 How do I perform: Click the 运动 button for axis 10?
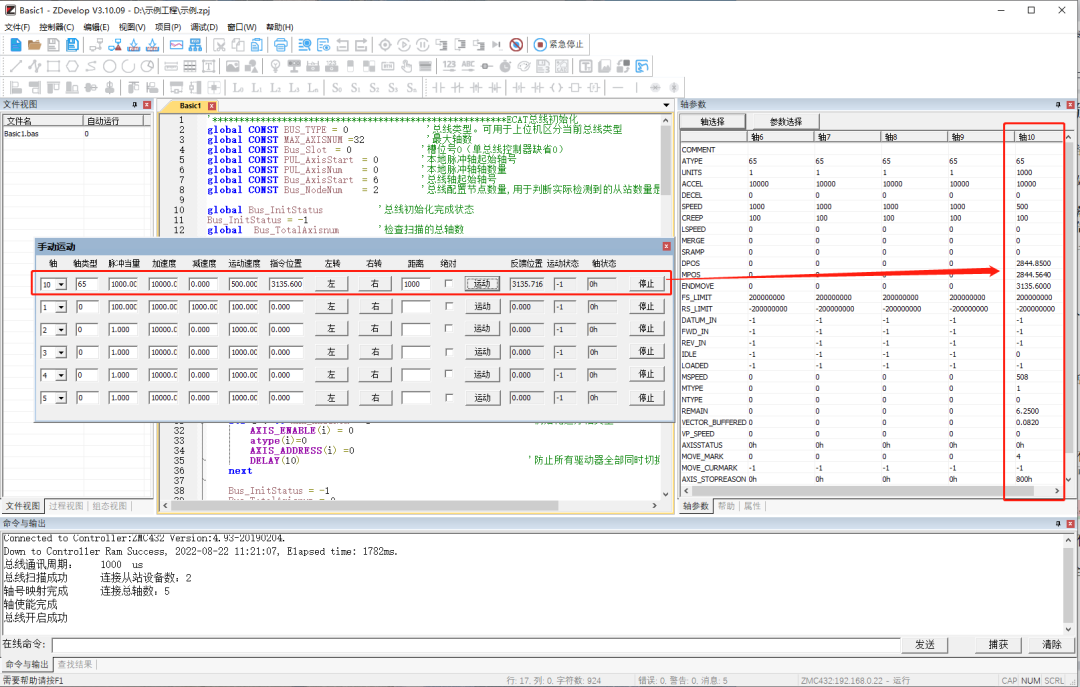(x=482, y=283)
